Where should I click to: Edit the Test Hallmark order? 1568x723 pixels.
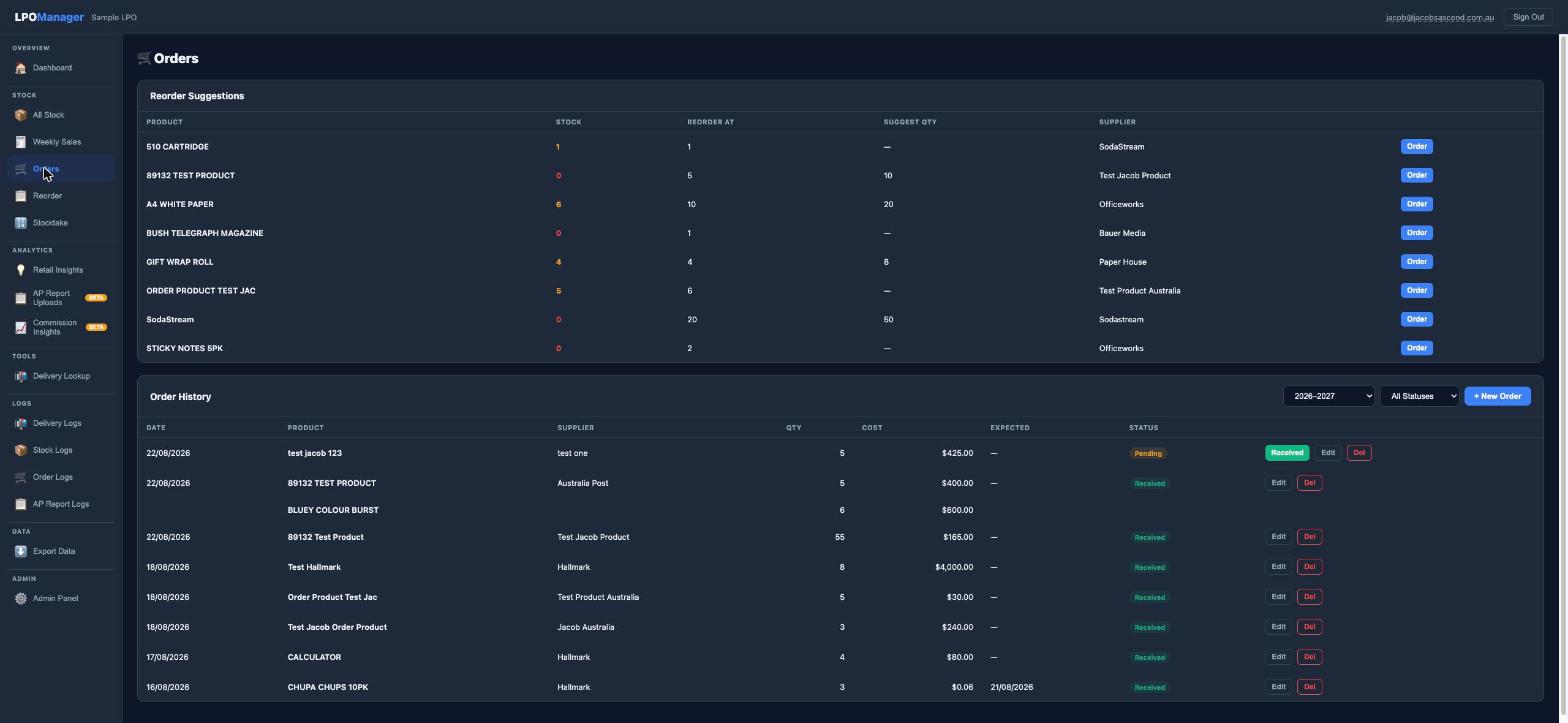tap(1278, 567)
